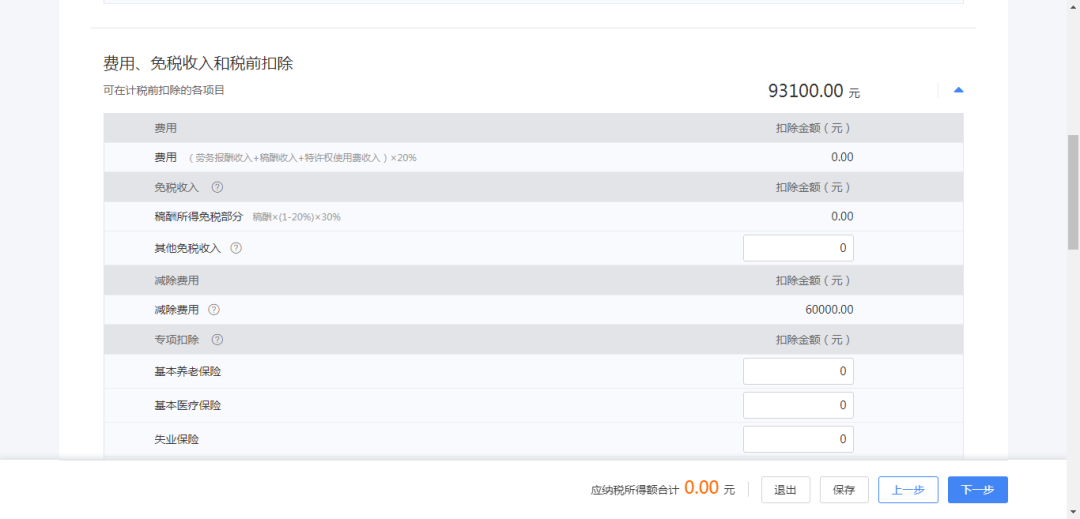This screenshot has width=1080, height=519.
Task: Click help icon beside 其他免税收入
Action: click(x=236, y=248)
